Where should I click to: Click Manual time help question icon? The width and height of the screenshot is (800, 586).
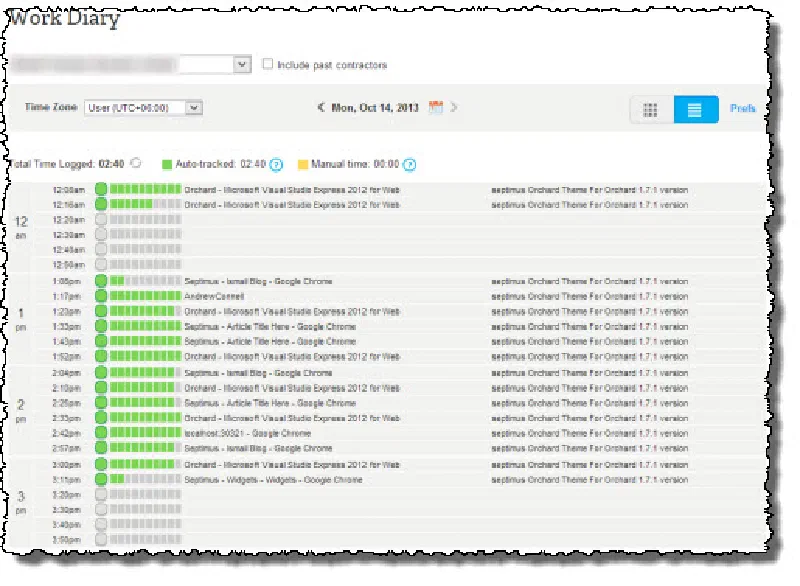(409, 164)
